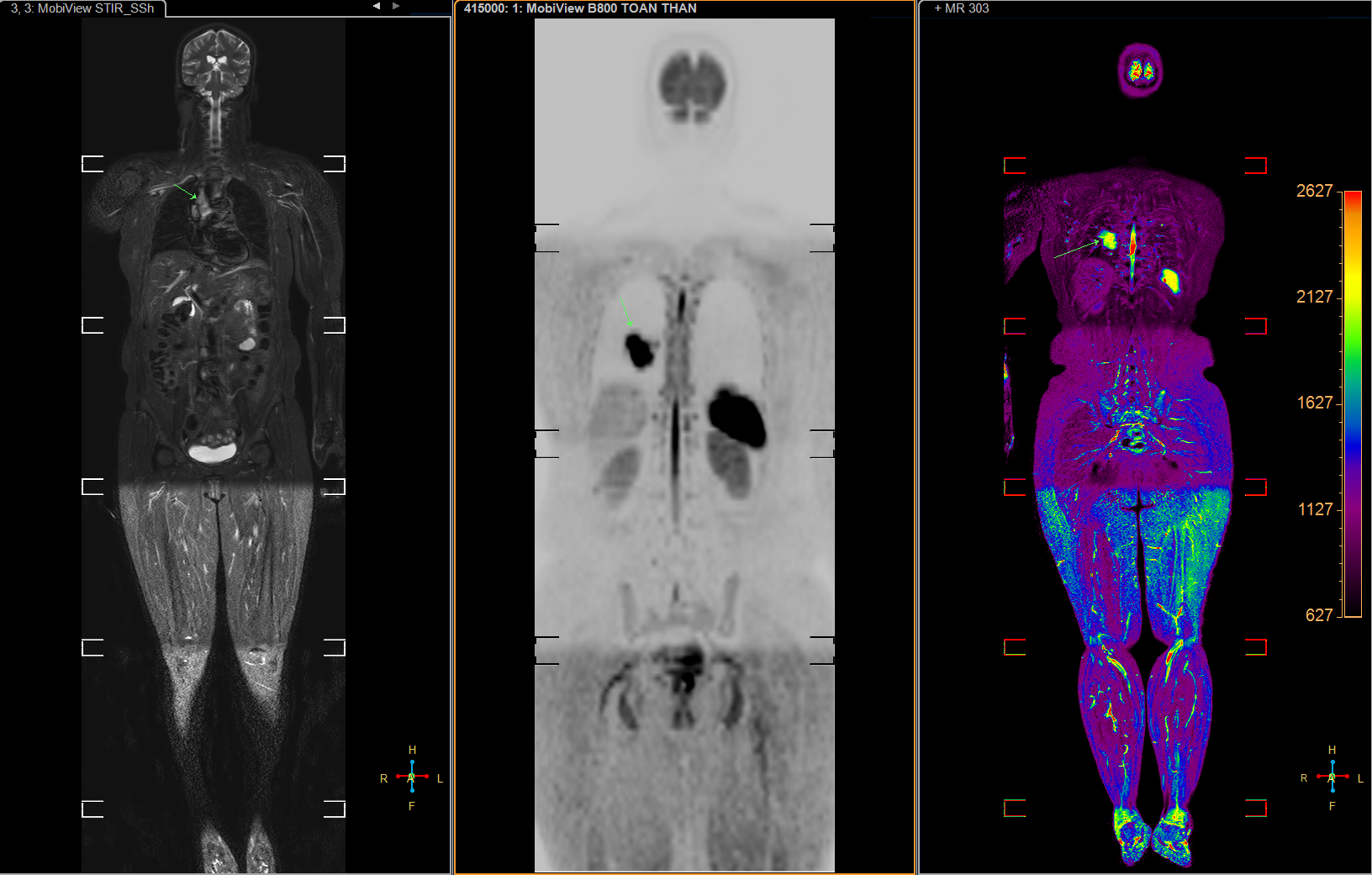Select the MobiView STIR_SSh viewport tab
This screenshot has width=1372, height=875.
(82, 8)
